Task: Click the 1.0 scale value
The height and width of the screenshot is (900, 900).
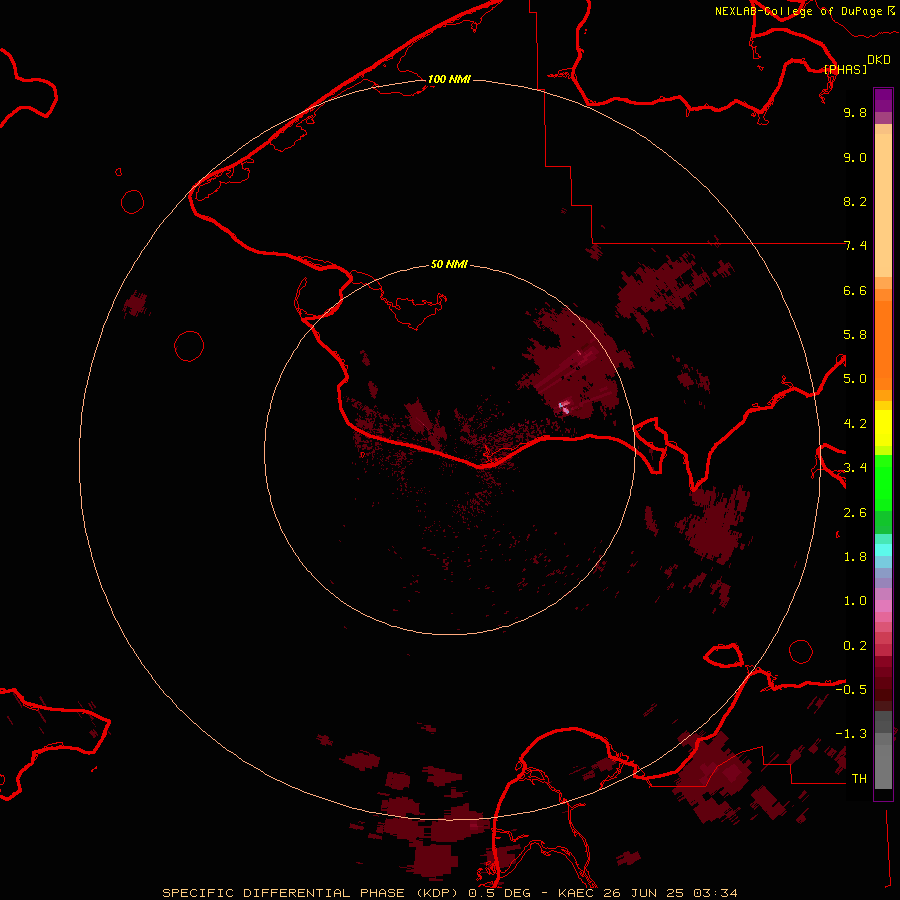Action: pyautogui.click(x=855, y=601)
